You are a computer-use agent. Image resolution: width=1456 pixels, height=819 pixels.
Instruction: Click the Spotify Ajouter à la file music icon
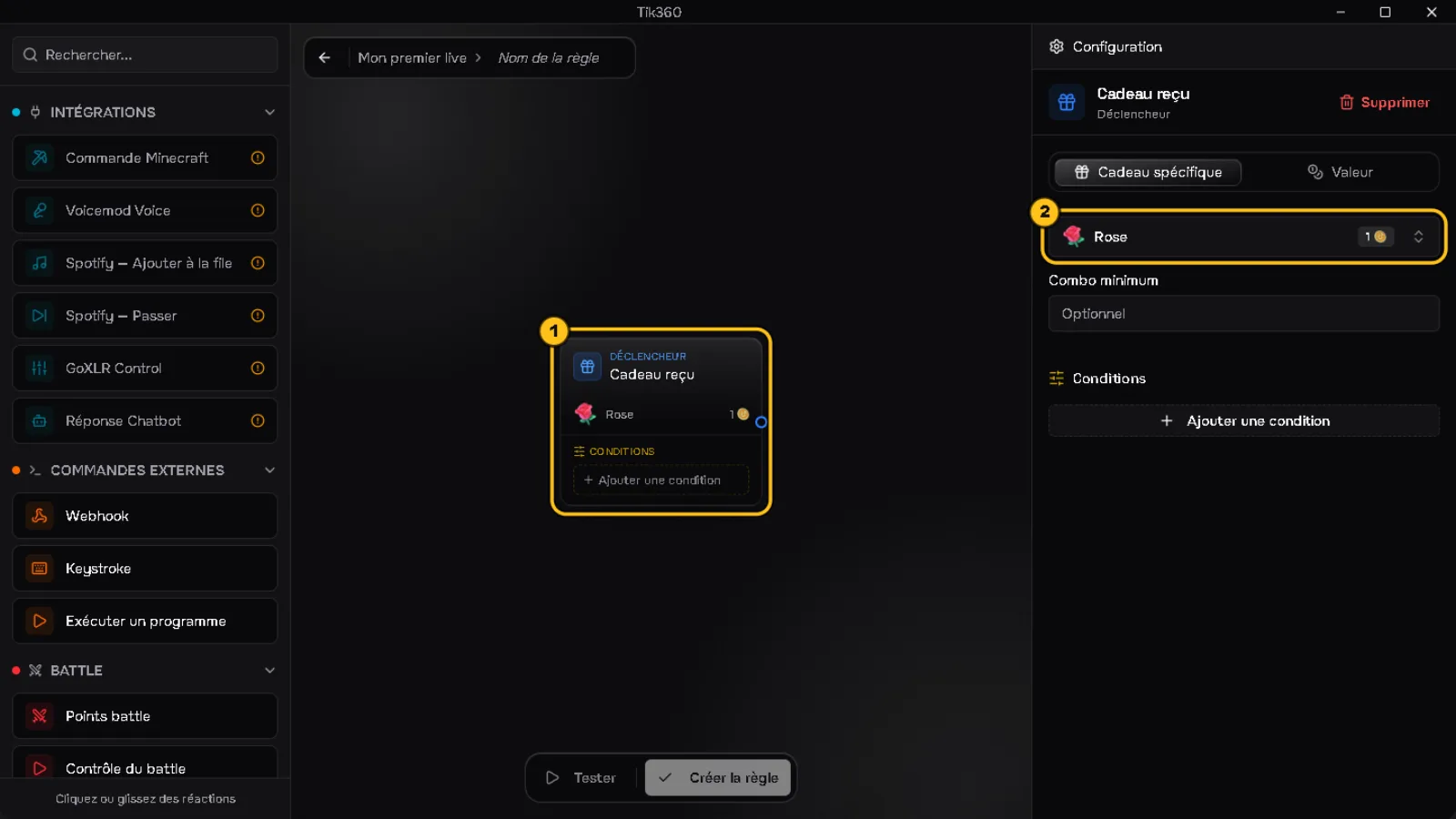pyautogui.click(x=39, y=263)
